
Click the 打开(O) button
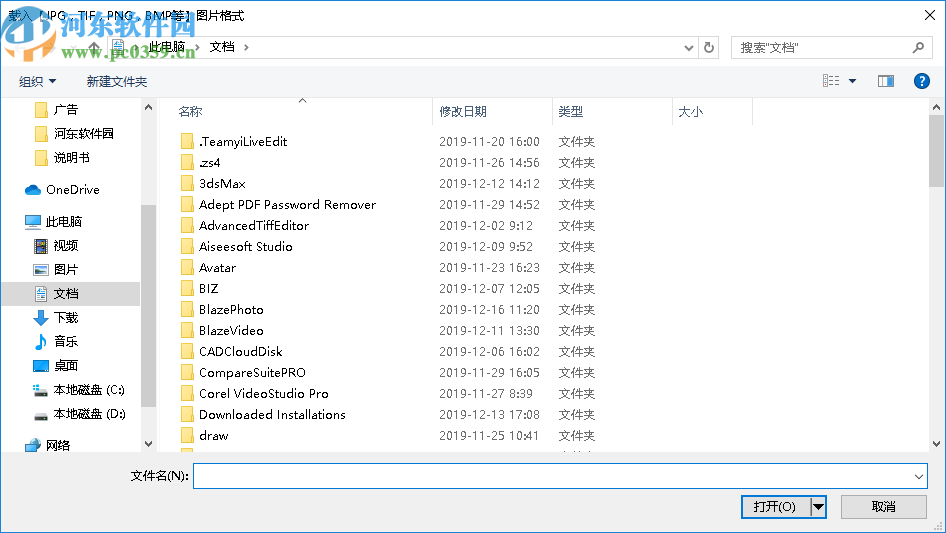tap(775, 507)
